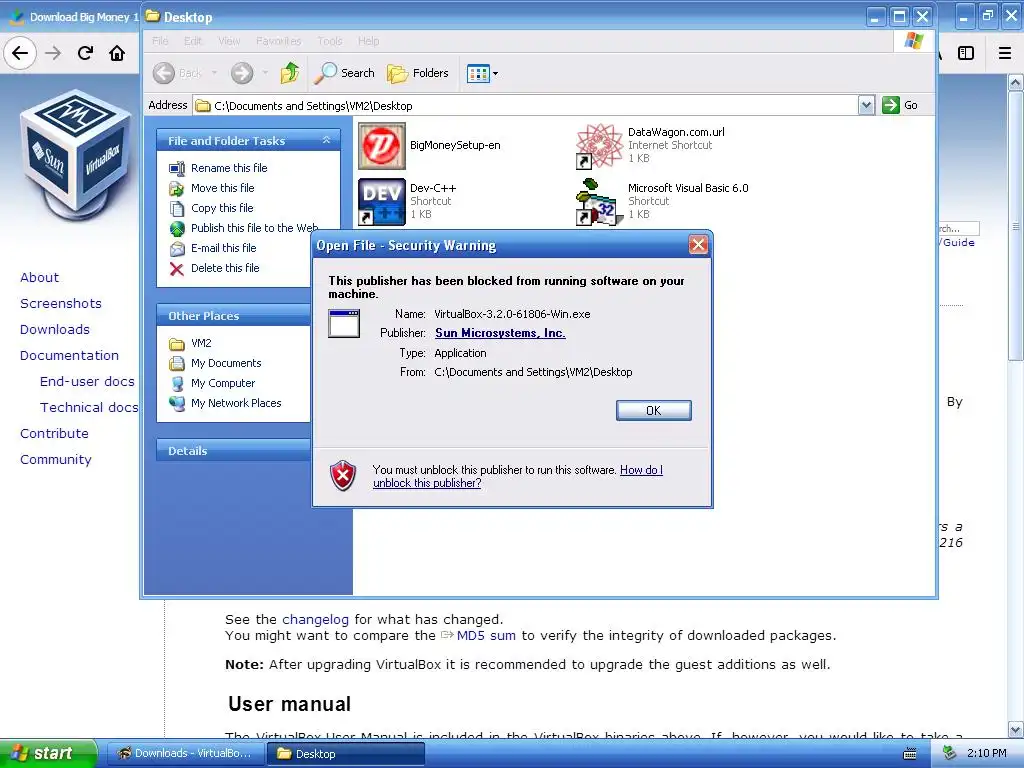The image size is (1024, 768).
Task: Click the browser forward arrow button
Action: (x=53, y=53)
